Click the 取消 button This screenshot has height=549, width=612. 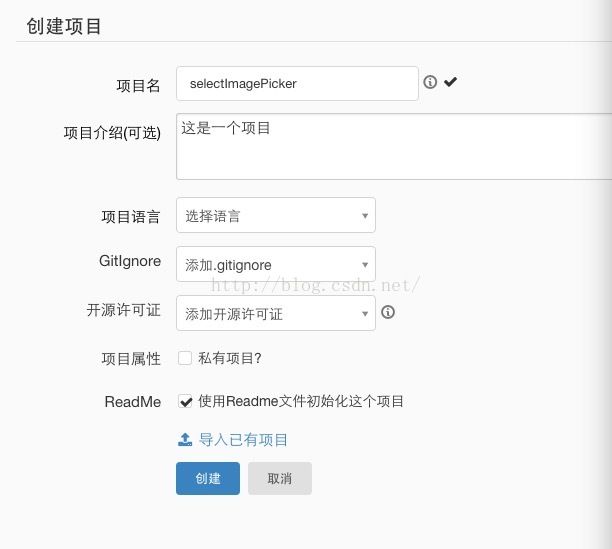coord(280,478)
